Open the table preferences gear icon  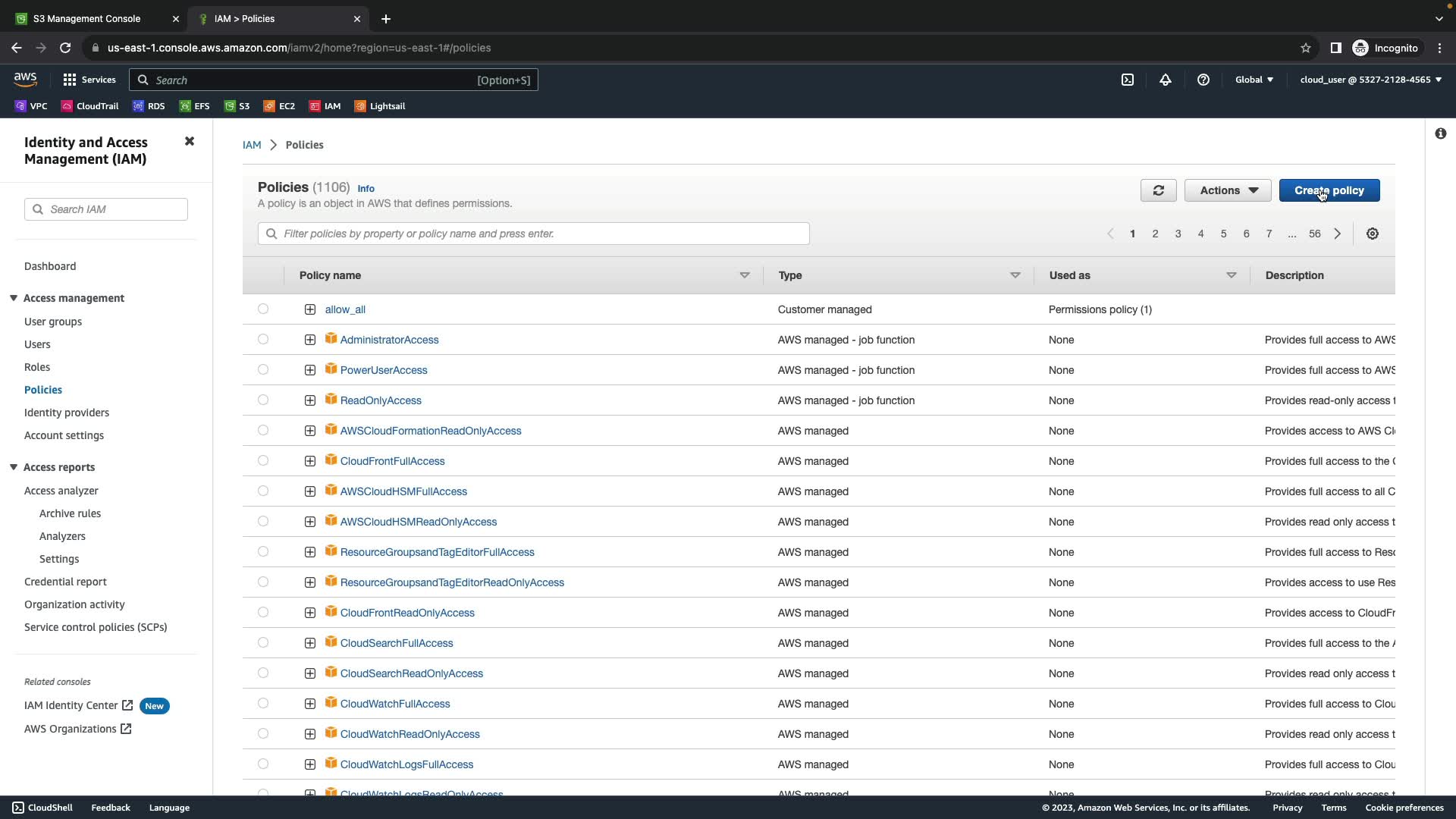1372,234
